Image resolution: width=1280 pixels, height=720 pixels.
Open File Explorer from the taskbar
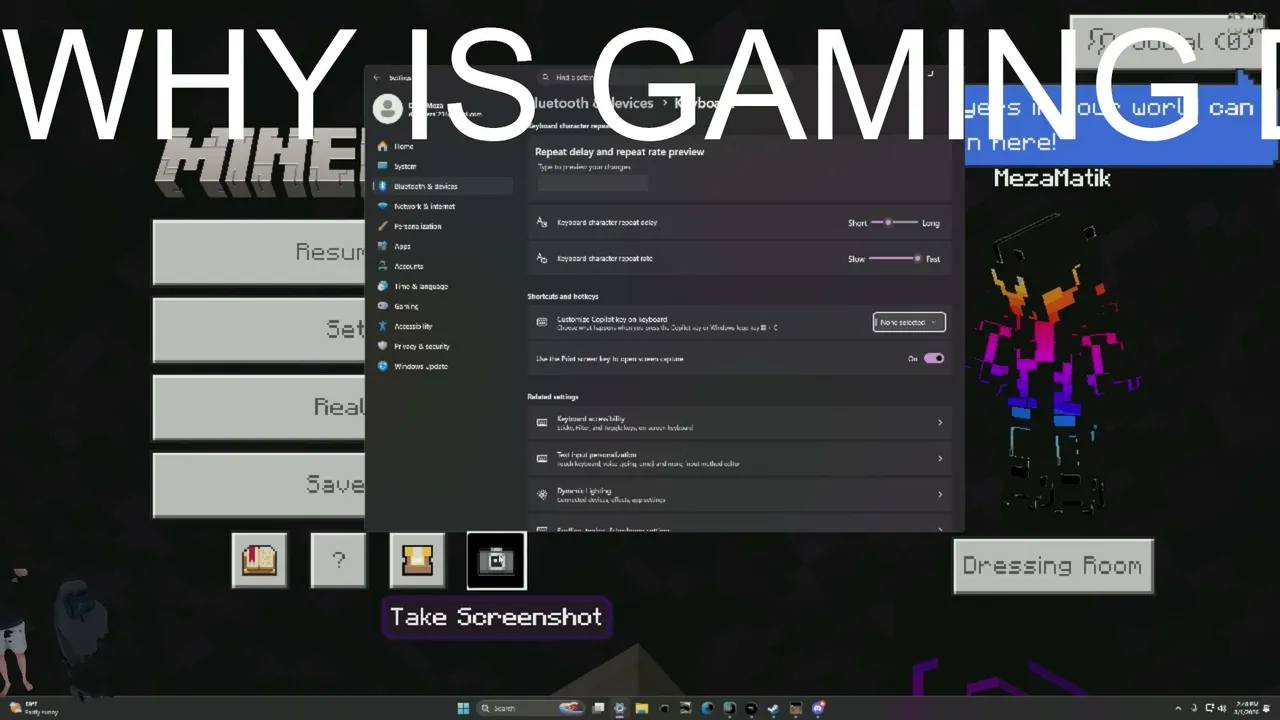[641, 708]
